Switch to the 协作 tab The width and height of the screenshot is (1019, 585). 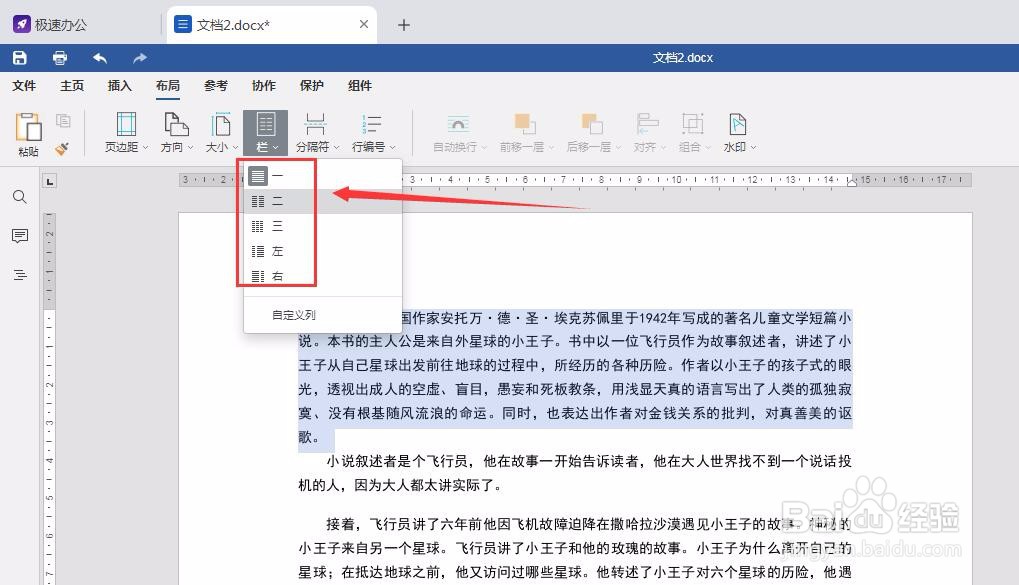(x=264, y=86)
